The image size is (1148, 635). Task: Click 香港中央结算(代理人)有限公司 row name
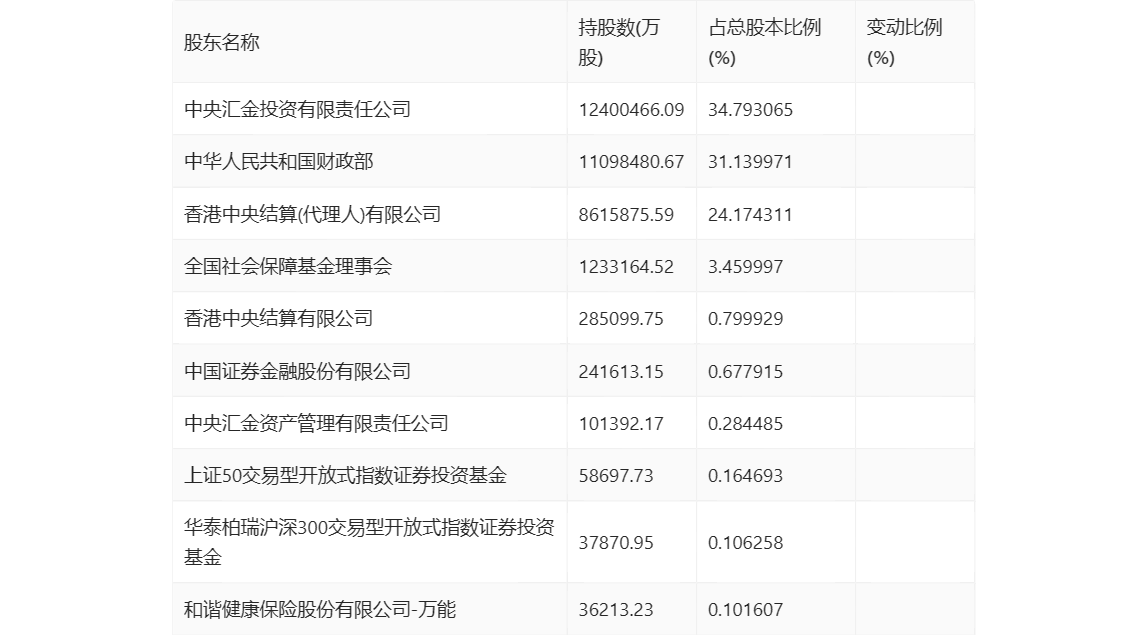click(313, 214)
